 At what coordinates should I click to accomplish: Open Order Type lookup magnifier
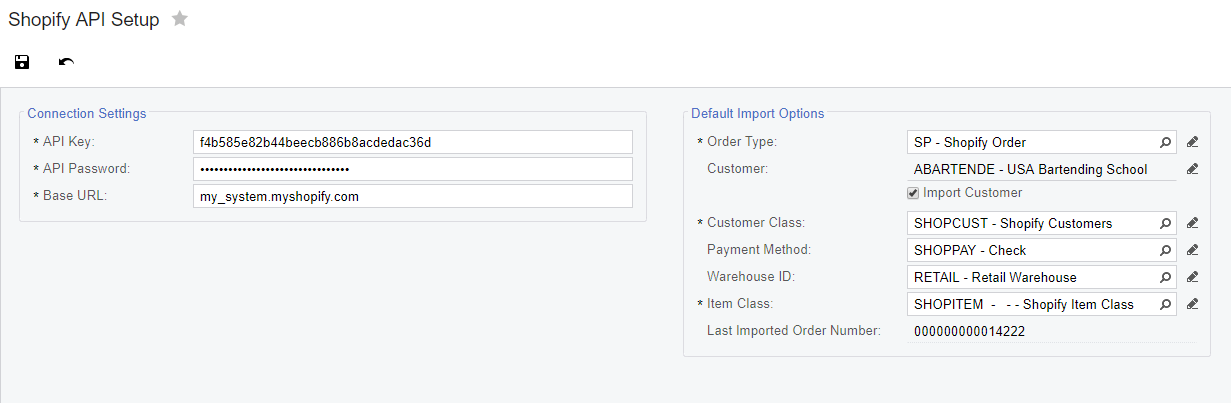point(1166,142)
